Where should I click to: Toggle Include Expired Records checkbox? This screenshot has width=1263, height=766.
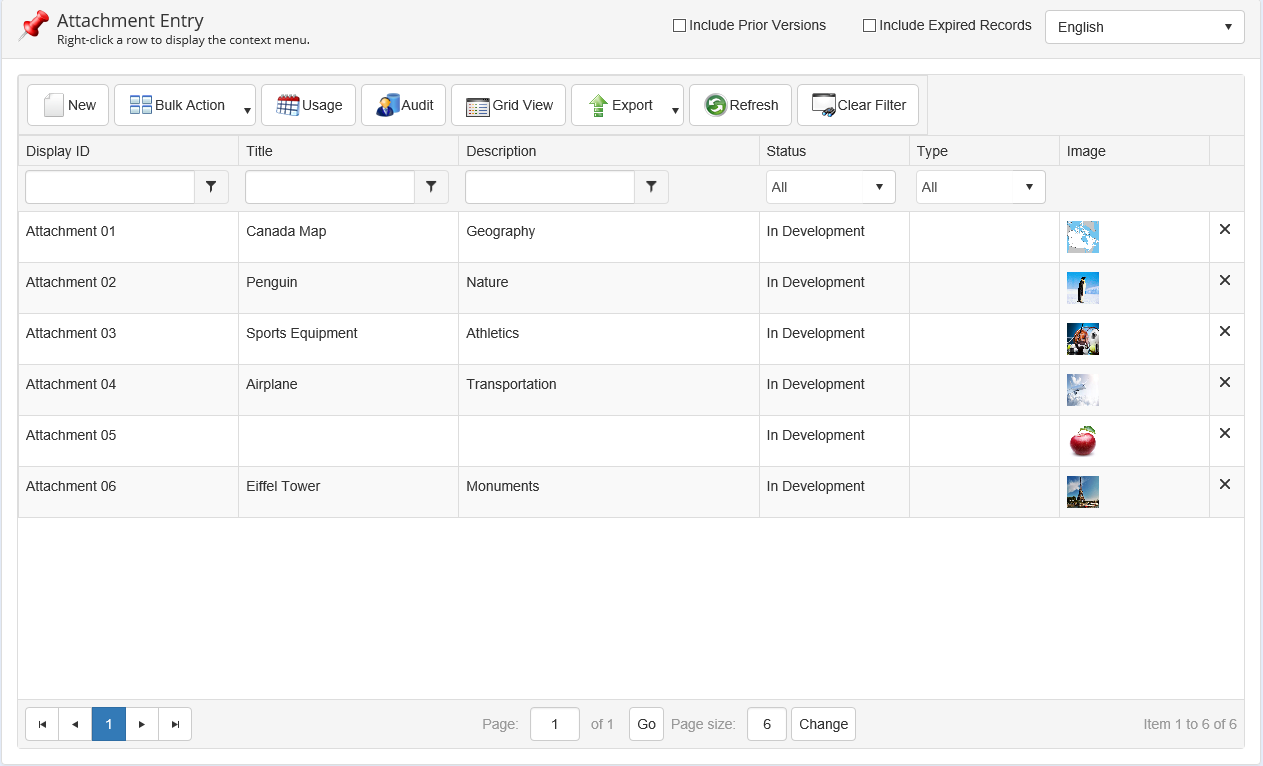pos(869,26)
